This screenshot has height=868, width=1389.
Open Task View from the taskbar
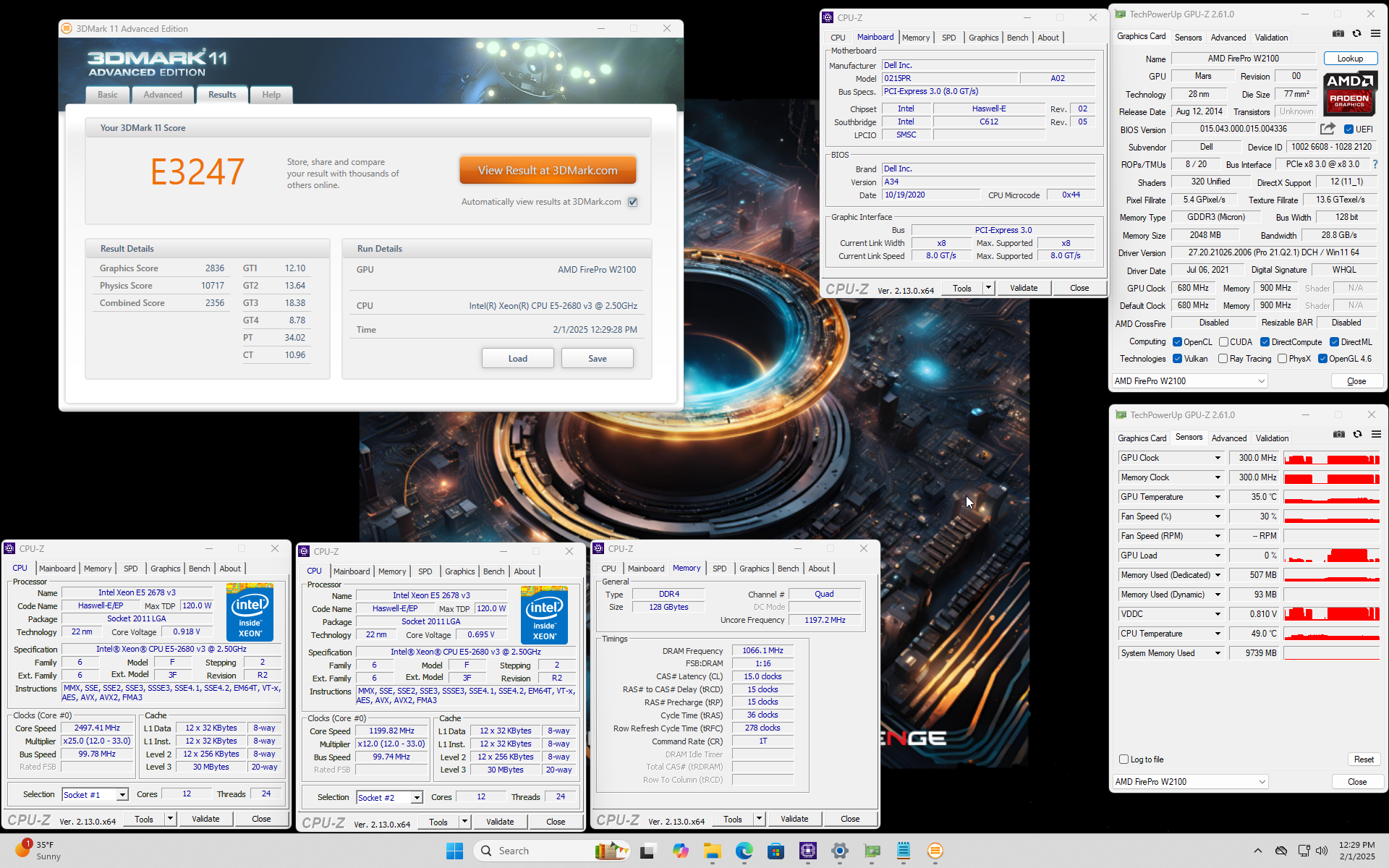pos(647,851)
